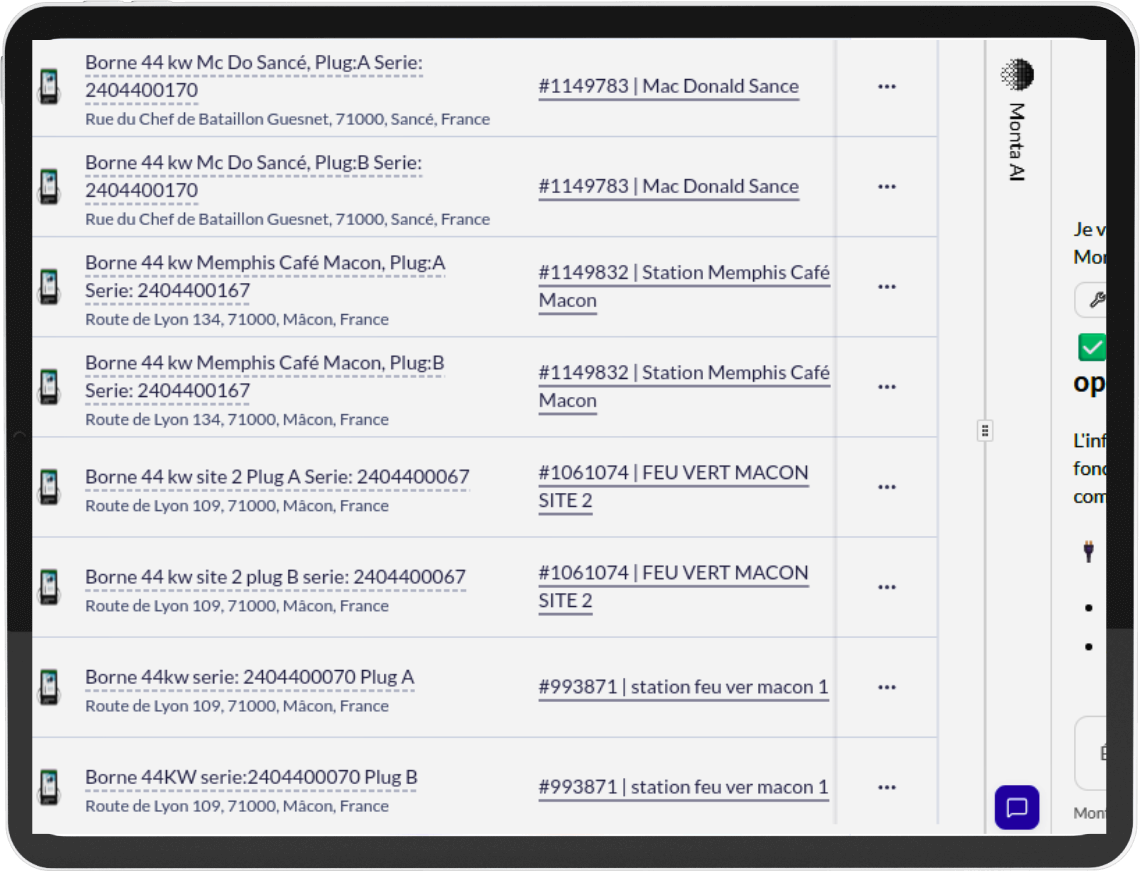Click charger icon for Mc Do Sancé Plug:A

[48, 87]
